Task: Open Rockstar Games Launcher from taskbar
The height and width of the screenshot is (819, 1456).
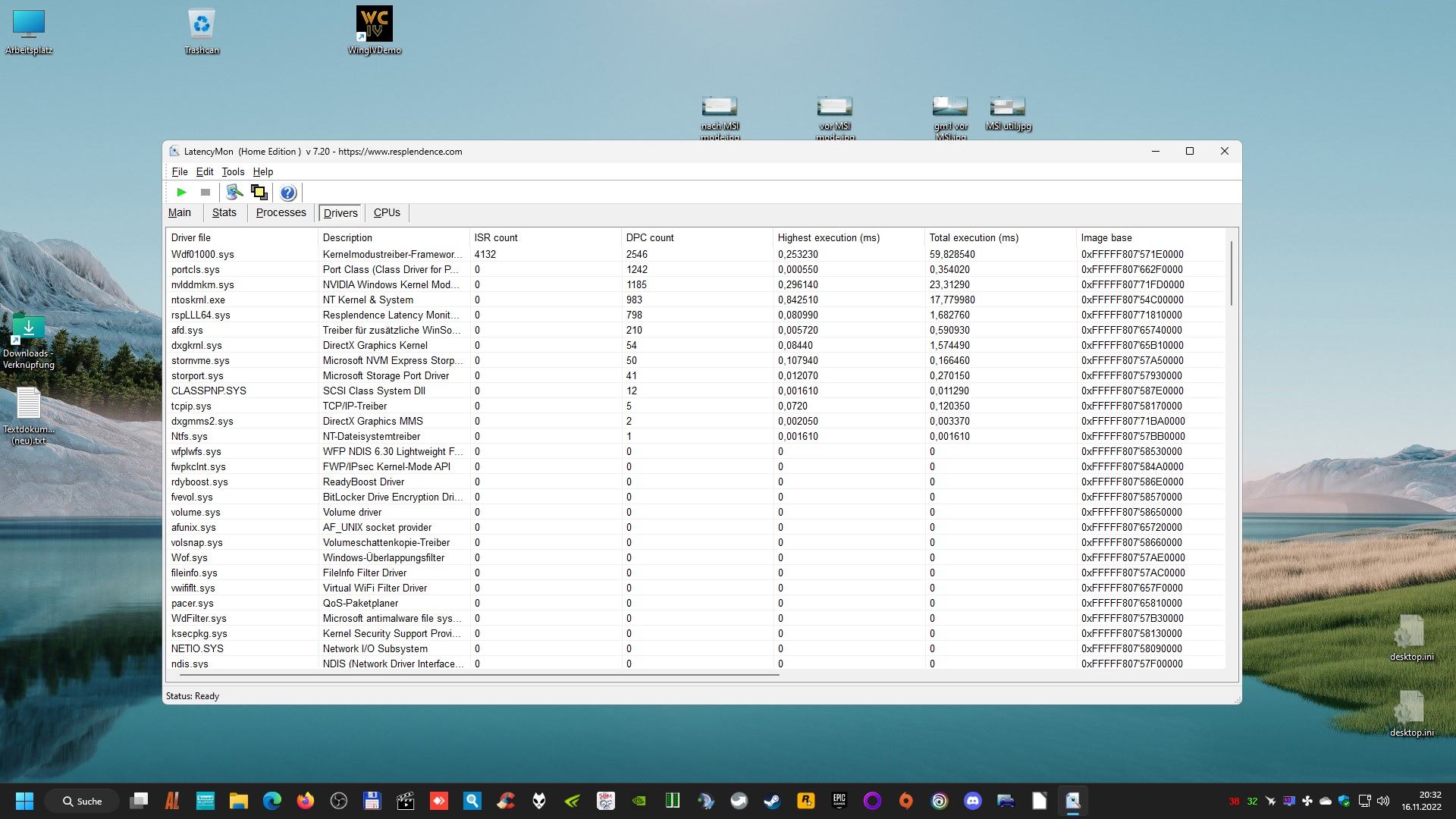Action: point(806,801)
